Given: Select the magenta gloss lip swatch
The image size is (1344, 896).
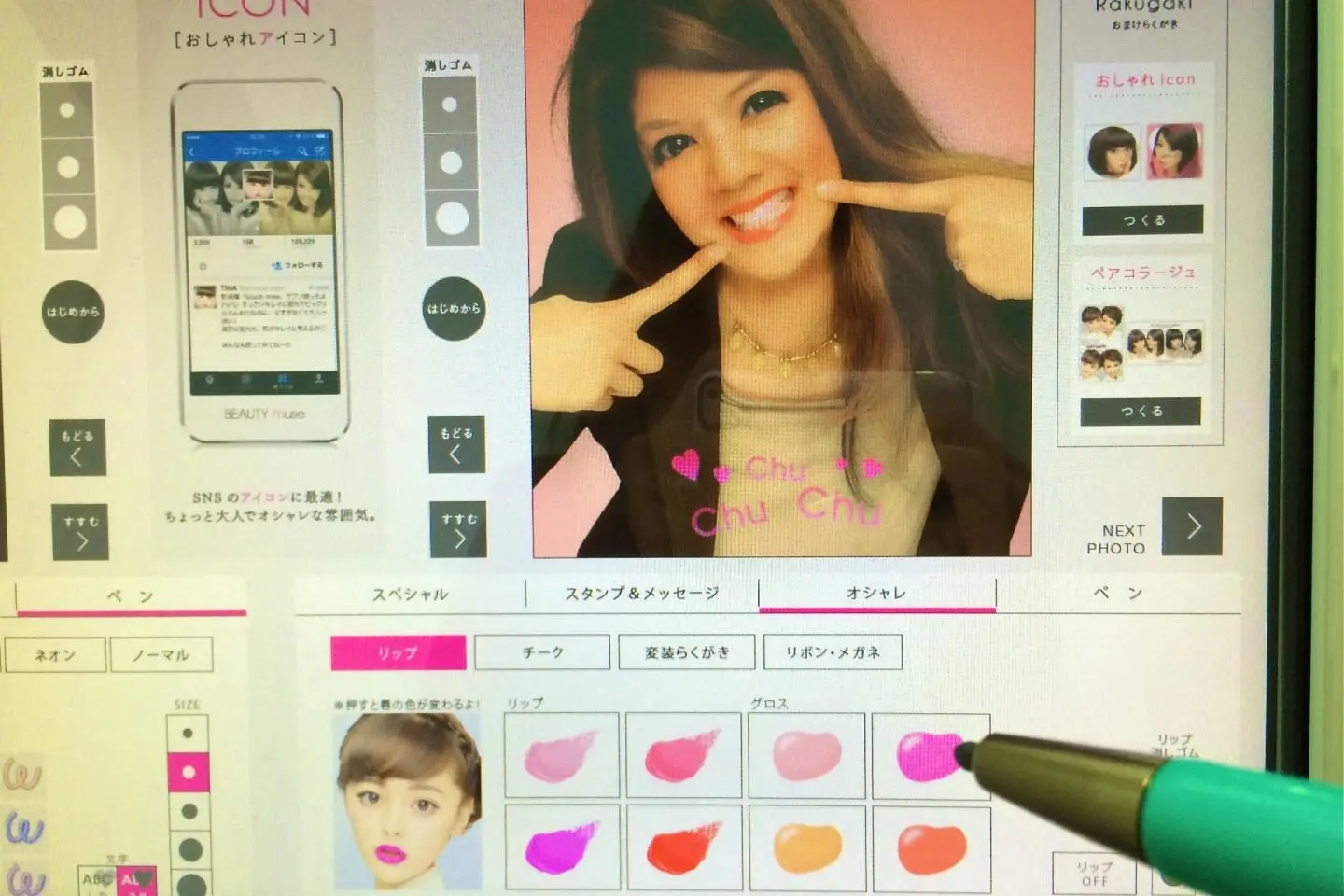Looking at the screenshot, I should pos(931,755).
